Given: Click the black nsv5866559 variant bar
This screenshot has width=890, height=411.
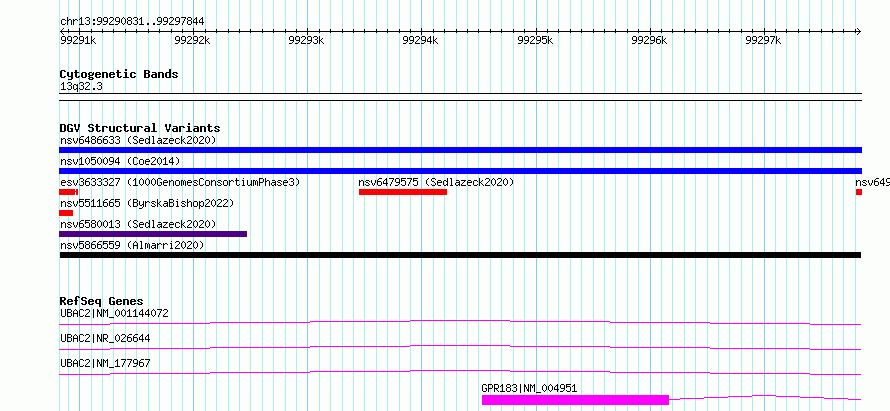Looking at the screenshot, I should point(460,255).
